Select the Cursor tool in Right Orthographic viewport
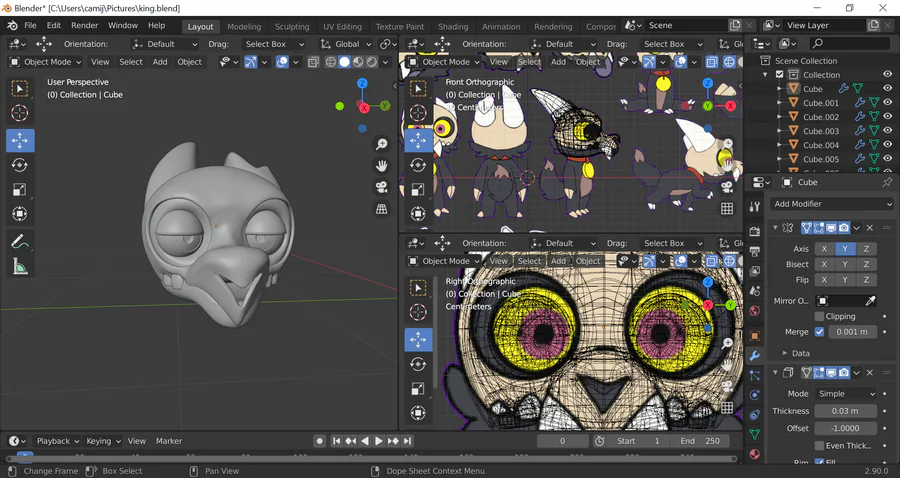This screenshot has width=900, height=478. click(418, 312)
